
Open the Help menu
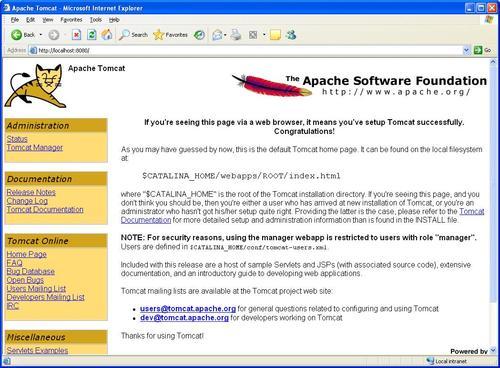[114, 20]
